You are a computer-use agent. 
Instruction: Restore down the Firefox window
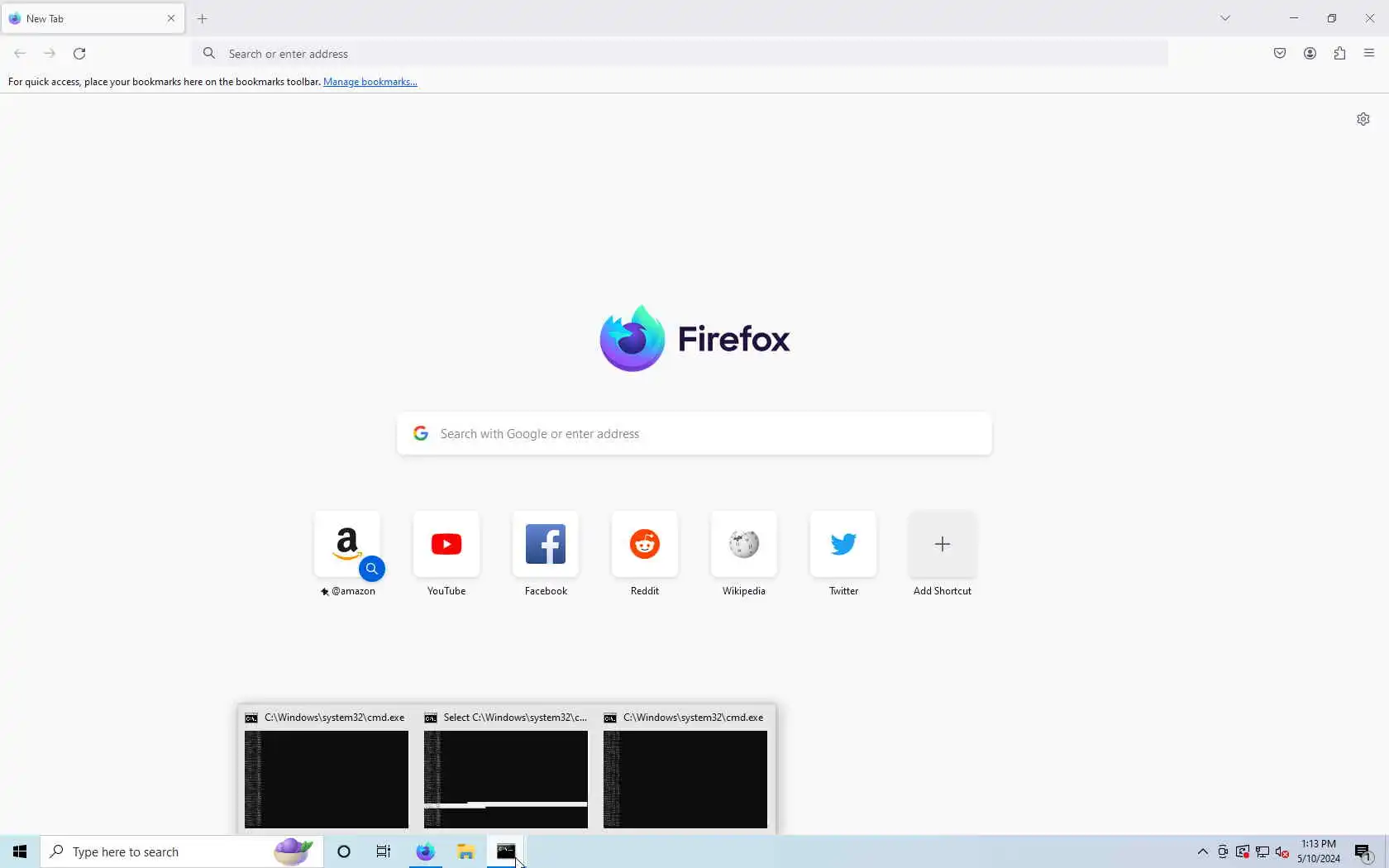1332,18
